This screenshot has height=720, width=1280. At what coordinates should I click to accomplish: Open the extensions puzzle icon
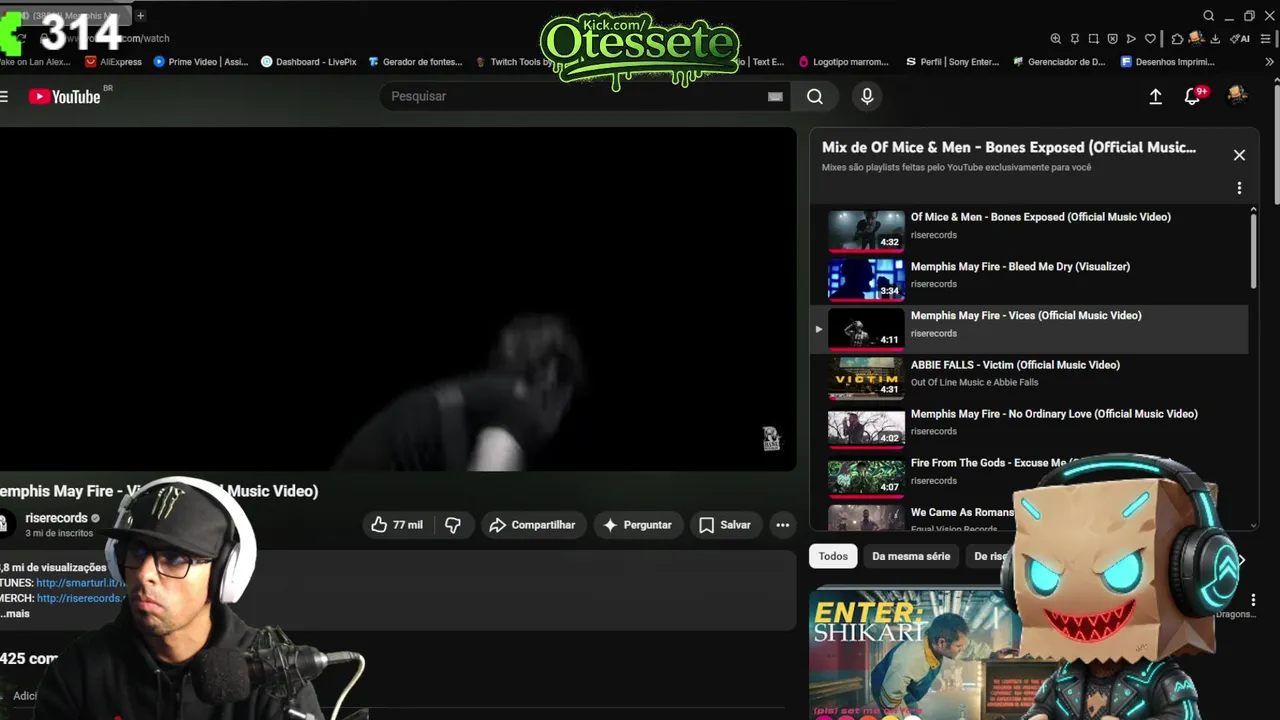point(1177,39)
